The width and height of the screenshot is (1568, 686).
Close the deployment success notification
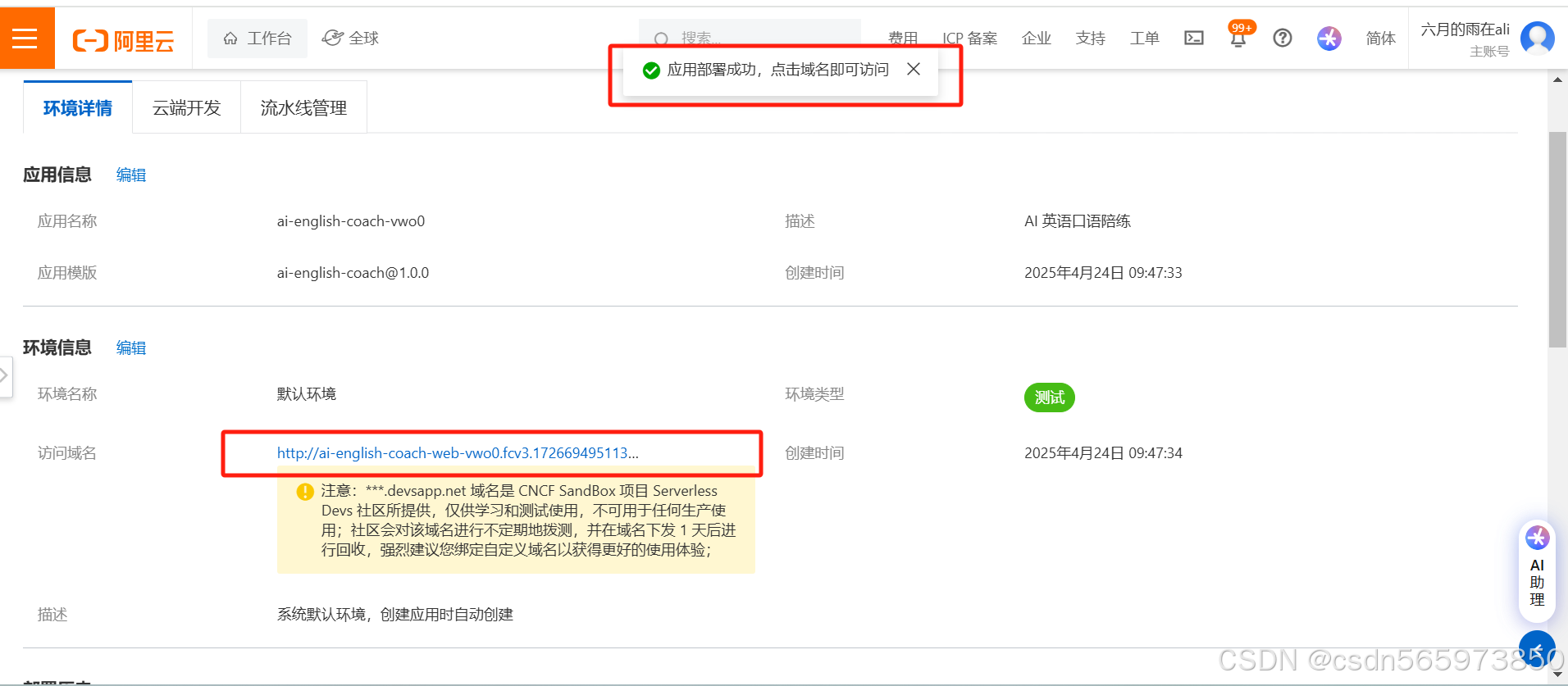tap(914, 70)
